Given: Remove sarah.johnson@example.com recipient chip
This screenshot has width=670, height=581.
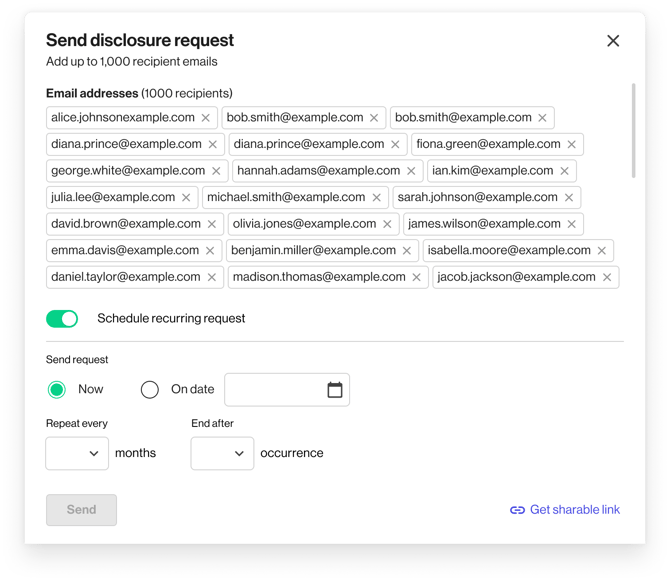Looking at the screenshot, I should click(569, 198).
